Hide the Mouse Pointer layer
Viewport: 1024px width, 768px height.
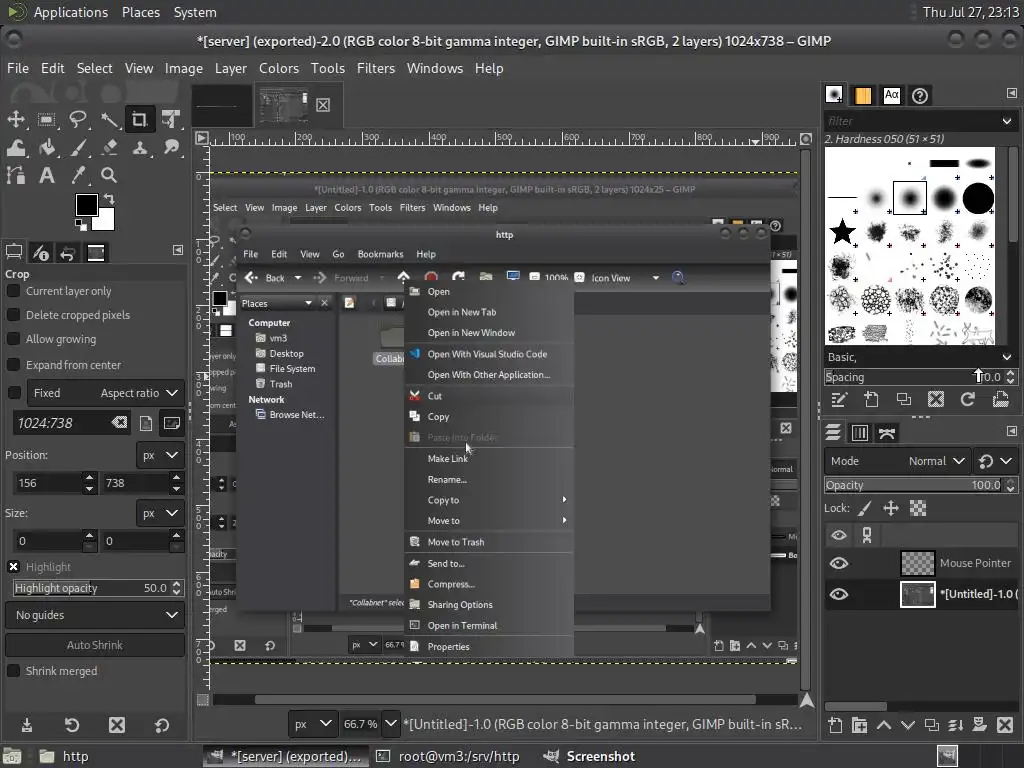pyautogui.click(x=839, y=563)
